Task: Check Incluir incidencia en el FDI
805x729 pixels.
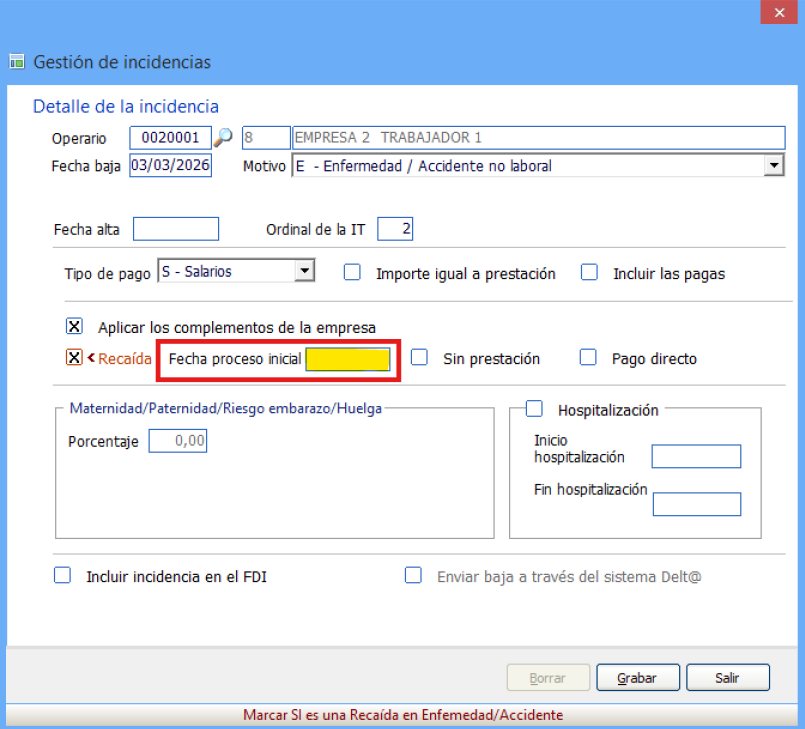Action: (63, 576)
